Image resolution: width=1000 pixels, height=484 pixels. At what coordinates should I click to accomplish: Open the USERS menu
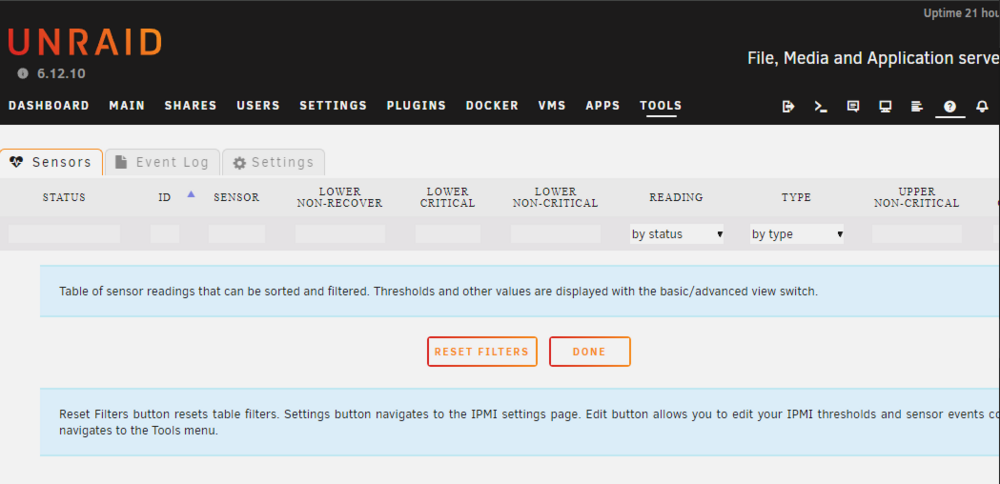tap(258, 106)
